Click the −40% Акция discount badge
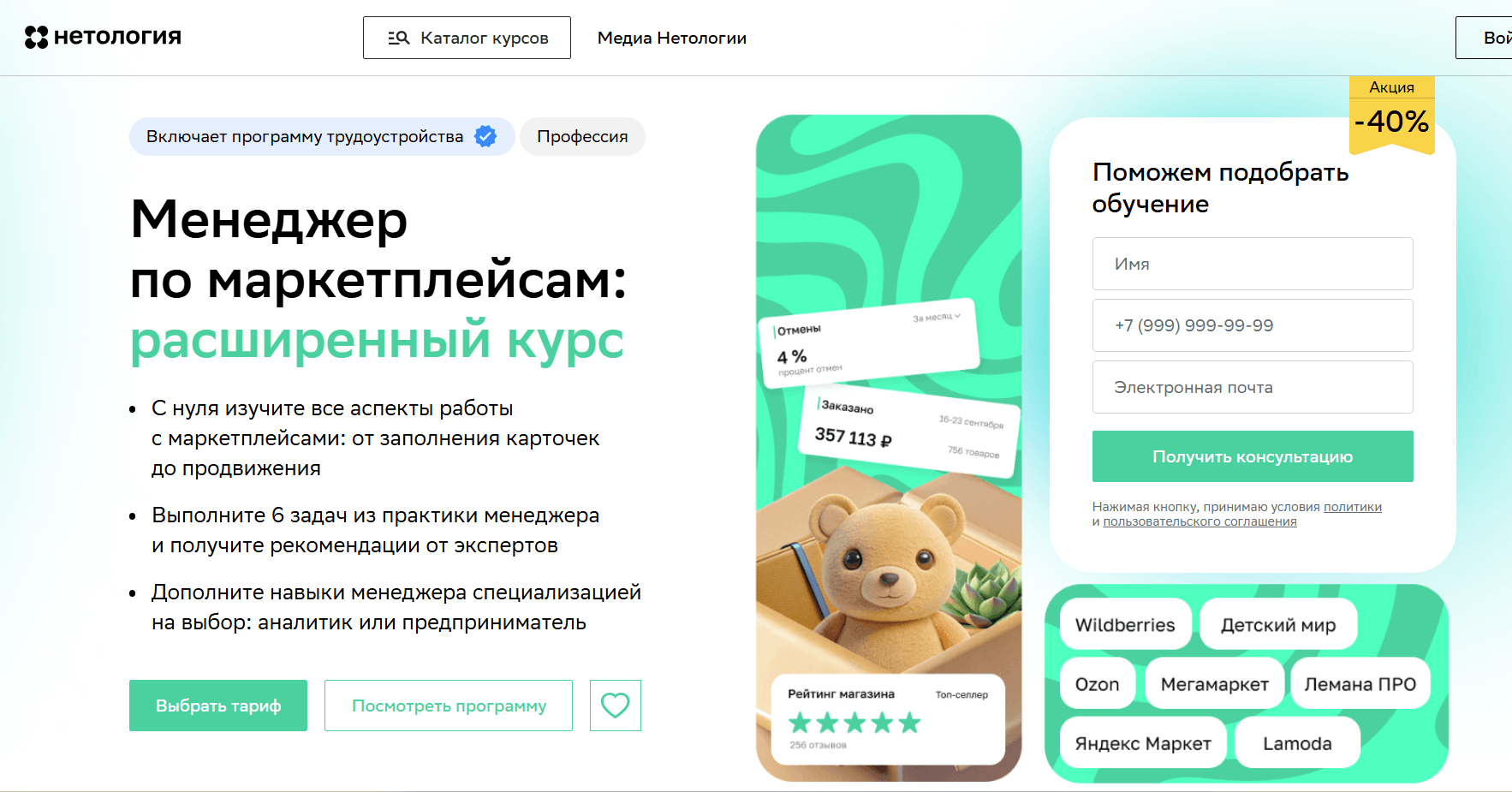The height and width of the screenshot is (792, 1512). click(x=1391, y=116)
